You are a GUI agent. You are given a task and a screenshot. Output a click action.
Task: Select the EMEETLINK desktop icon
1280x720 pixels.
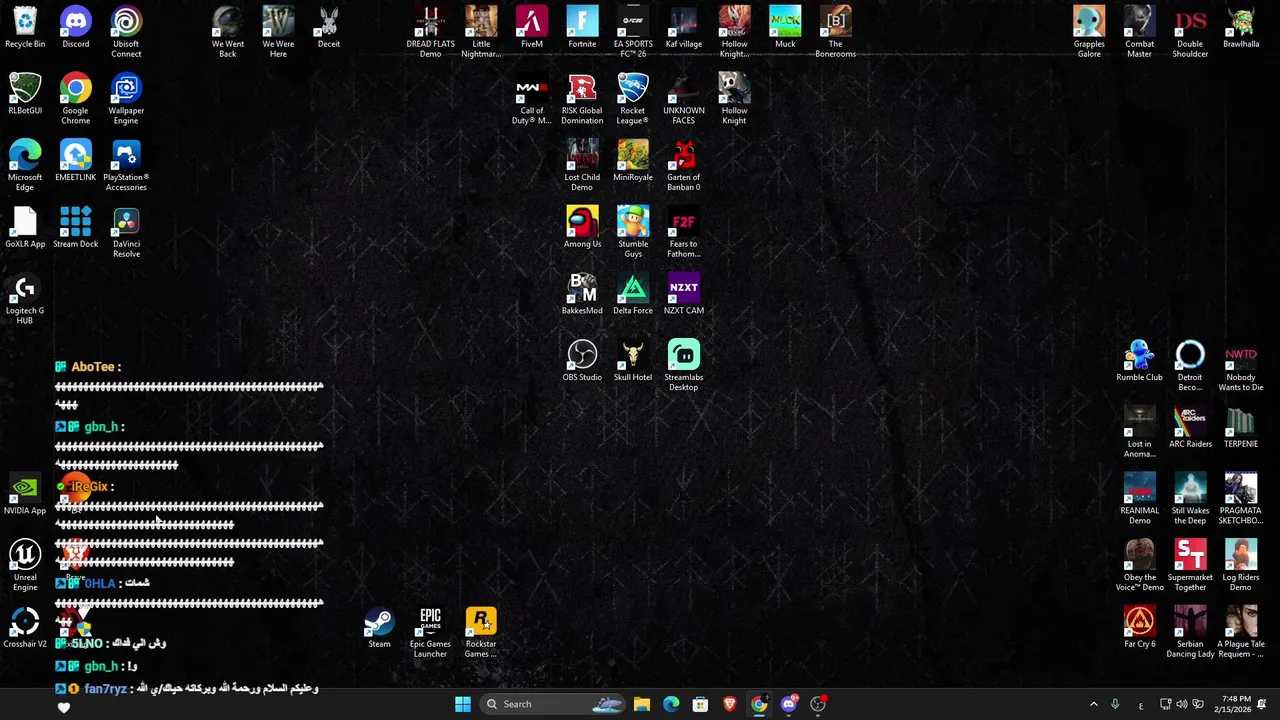pos(76,160)
